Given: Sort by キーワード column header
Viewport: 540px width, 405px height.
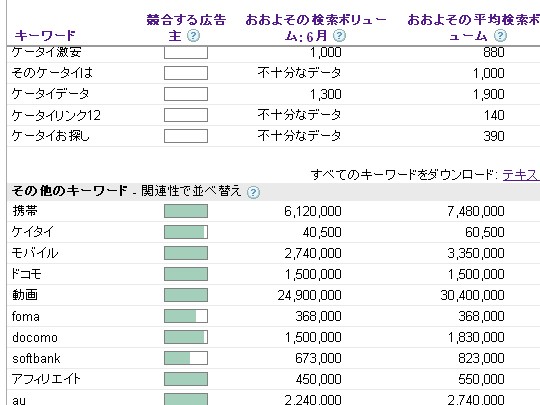Looking at the screenshot, I should click(x=45, y=35).
